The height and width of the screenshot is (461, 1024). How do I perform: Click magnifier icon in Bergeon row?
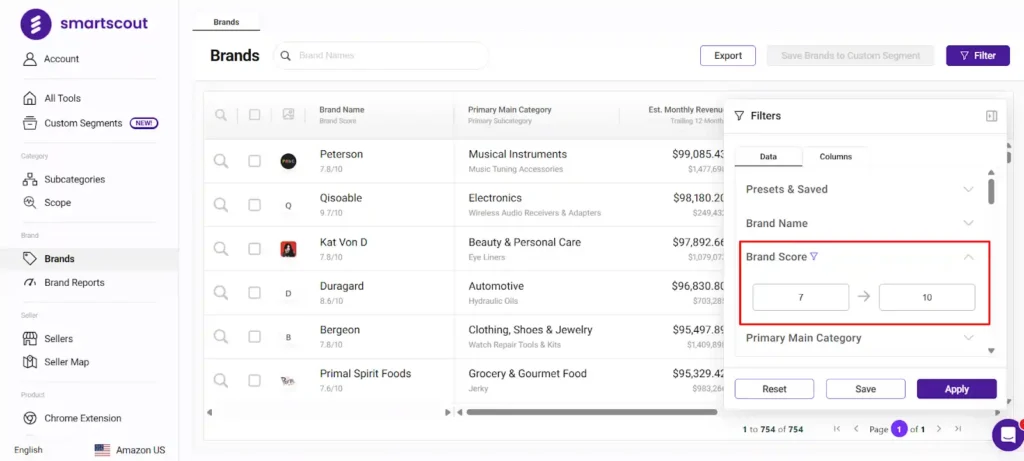point(221,336)
